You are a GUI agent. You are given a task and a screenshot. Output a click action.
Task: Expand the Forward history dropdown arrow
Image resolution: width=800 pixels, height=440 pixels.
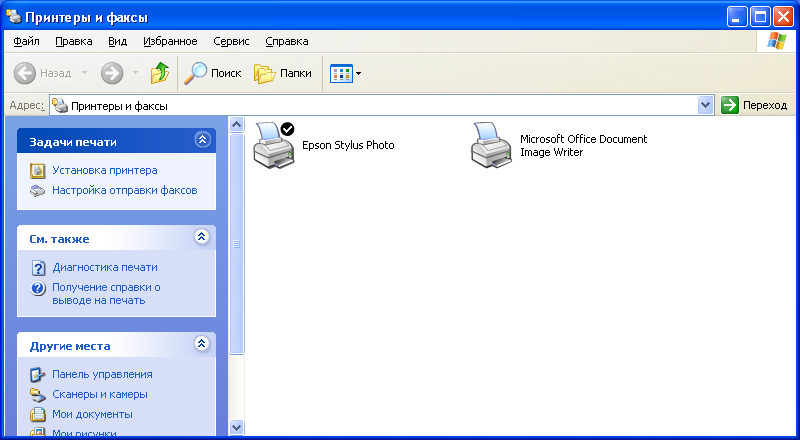(x=135, y=73)
